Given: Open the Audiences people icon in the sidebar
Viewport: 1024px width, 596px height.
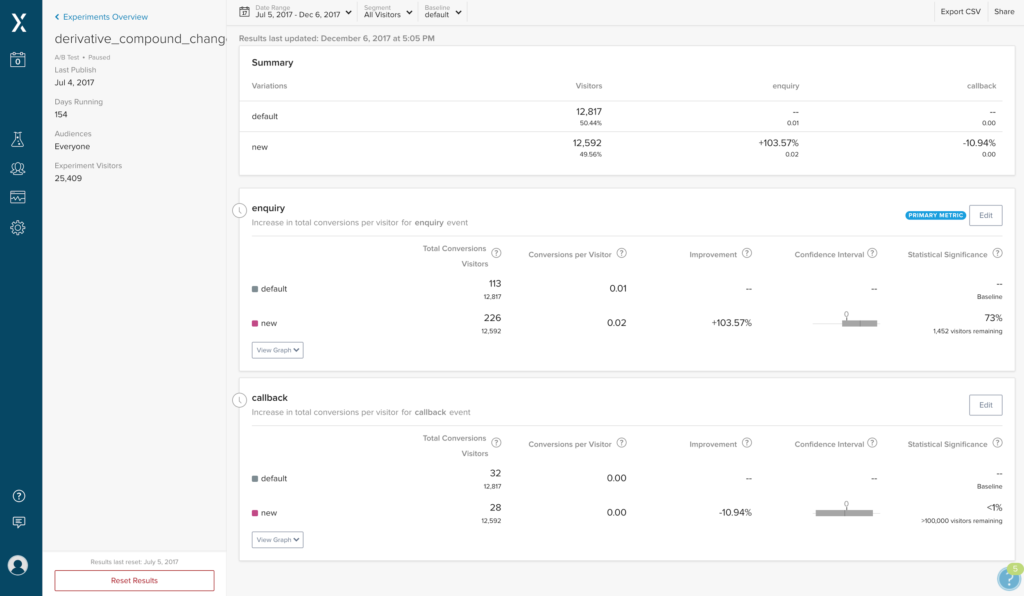Looking at the screenshot, I should pos(18,169).
